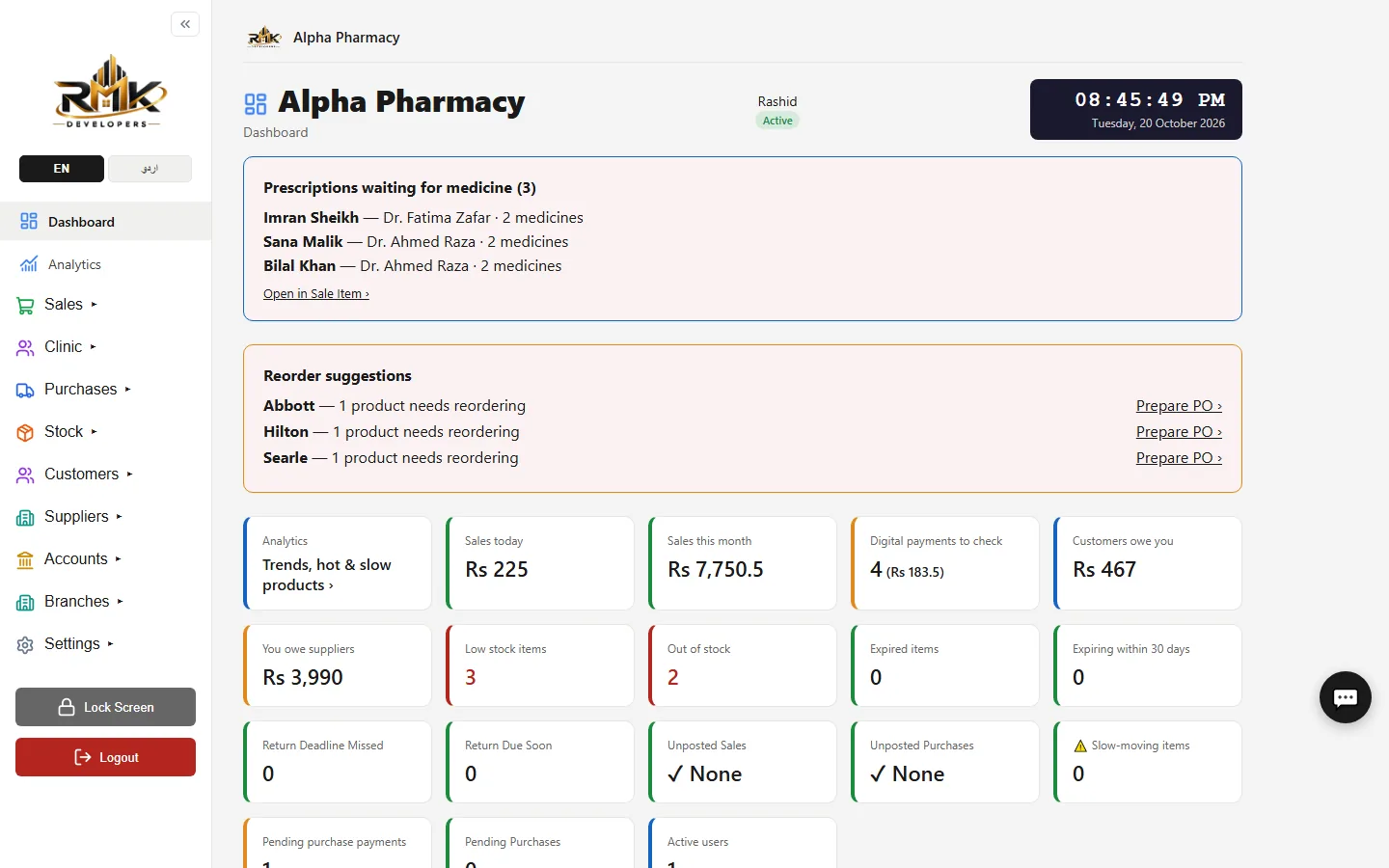Open the Return Due Soon card

point(540,762)
